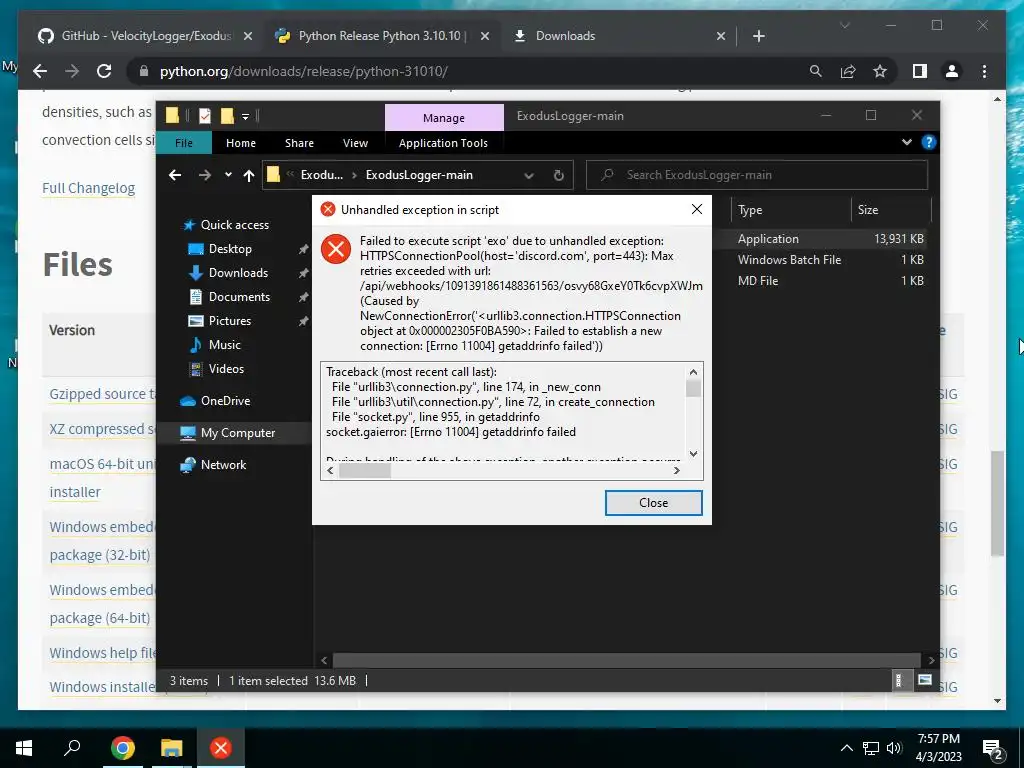Image resolution: width=1024 pixels, height=768 pixels.
Task: Click the traceback horizontal scrollbar right arrow
Action: click(x=677, y=470)
